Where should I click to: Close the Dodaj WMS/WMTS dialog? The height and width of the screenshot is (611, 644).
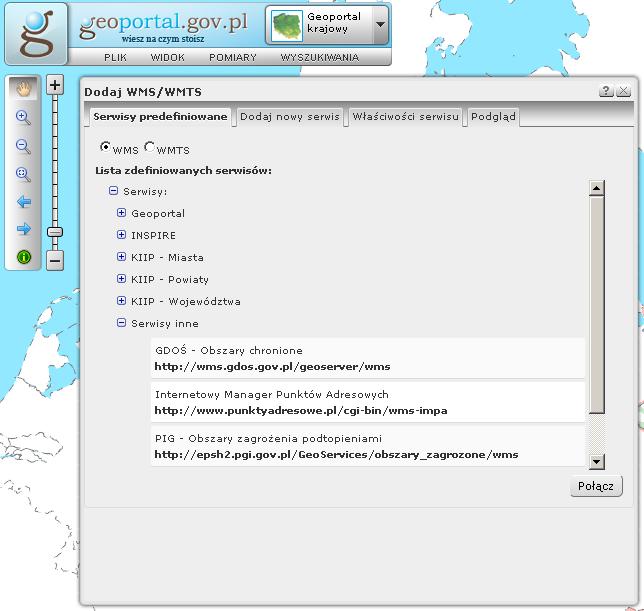point(623,91)
